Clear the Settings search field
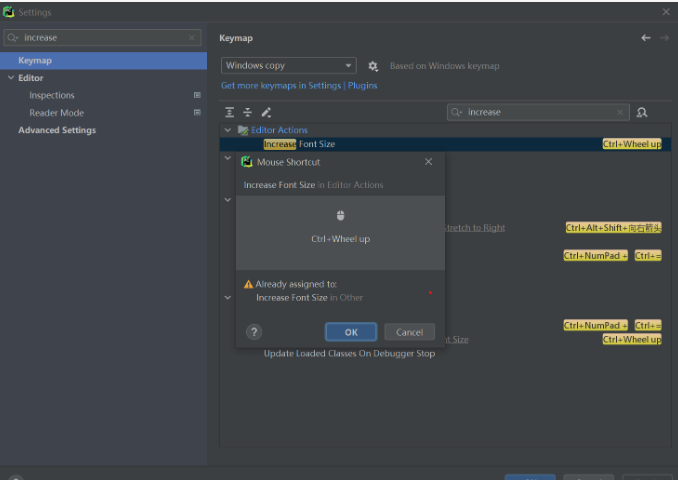The height and width of the screenshot is (480, 678). pyautogui.click(x=192, y=38)
